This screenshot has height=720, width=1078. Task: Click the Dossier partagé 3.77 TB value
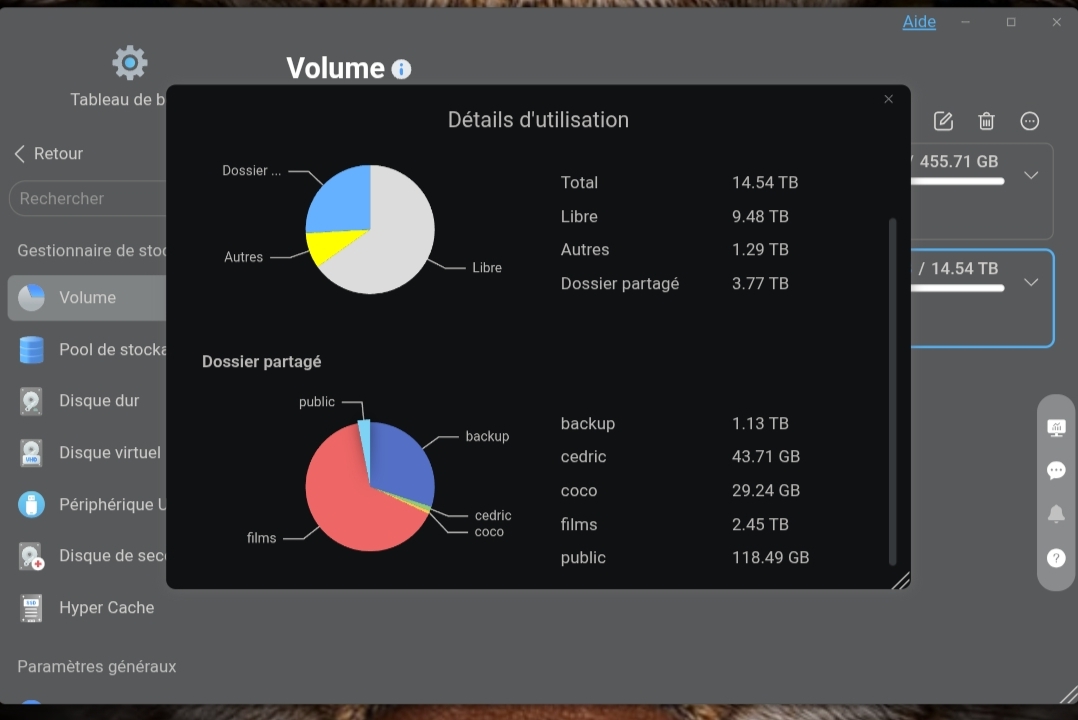click(x=760, y=283)
